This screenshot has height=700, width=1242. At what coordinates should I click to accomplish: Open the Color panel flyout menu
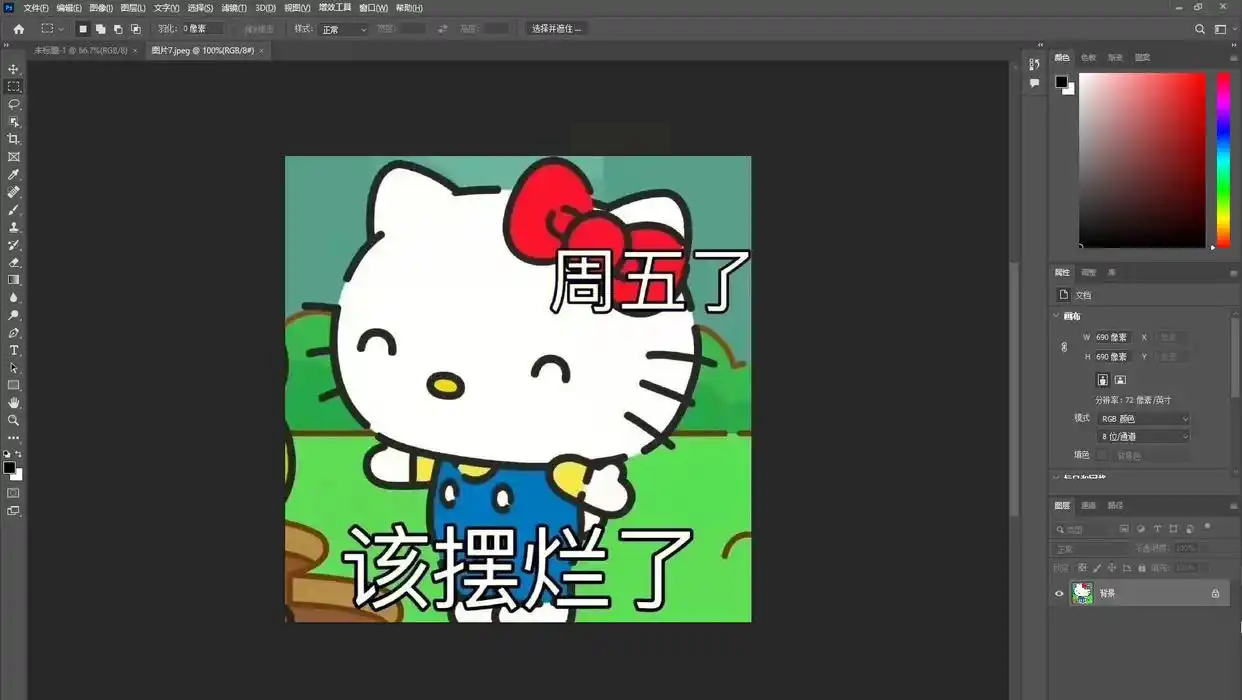[x=1233, y=58]
